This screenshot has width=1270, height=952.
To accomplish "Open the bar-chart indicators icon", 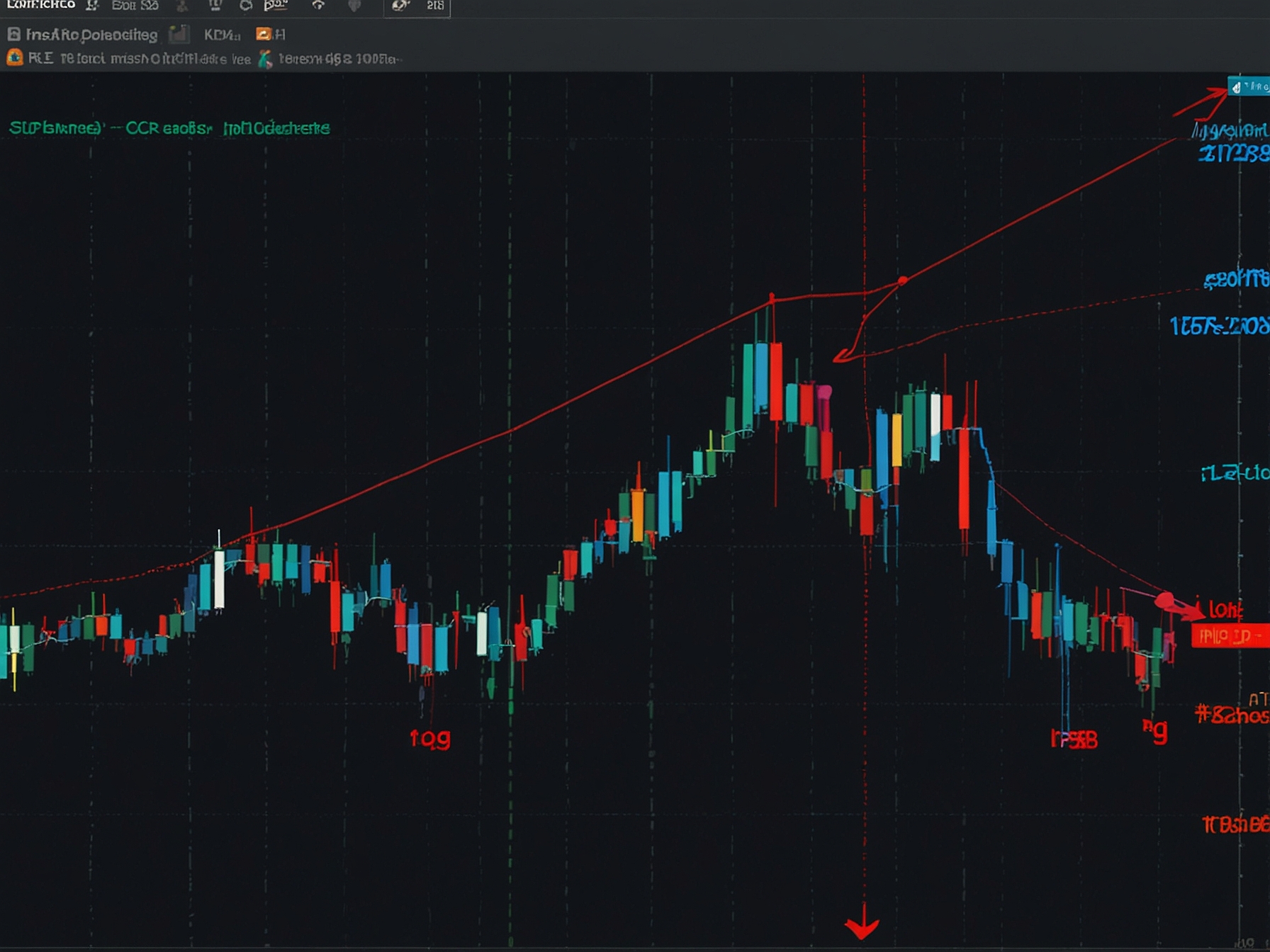I will pos(179,34).
